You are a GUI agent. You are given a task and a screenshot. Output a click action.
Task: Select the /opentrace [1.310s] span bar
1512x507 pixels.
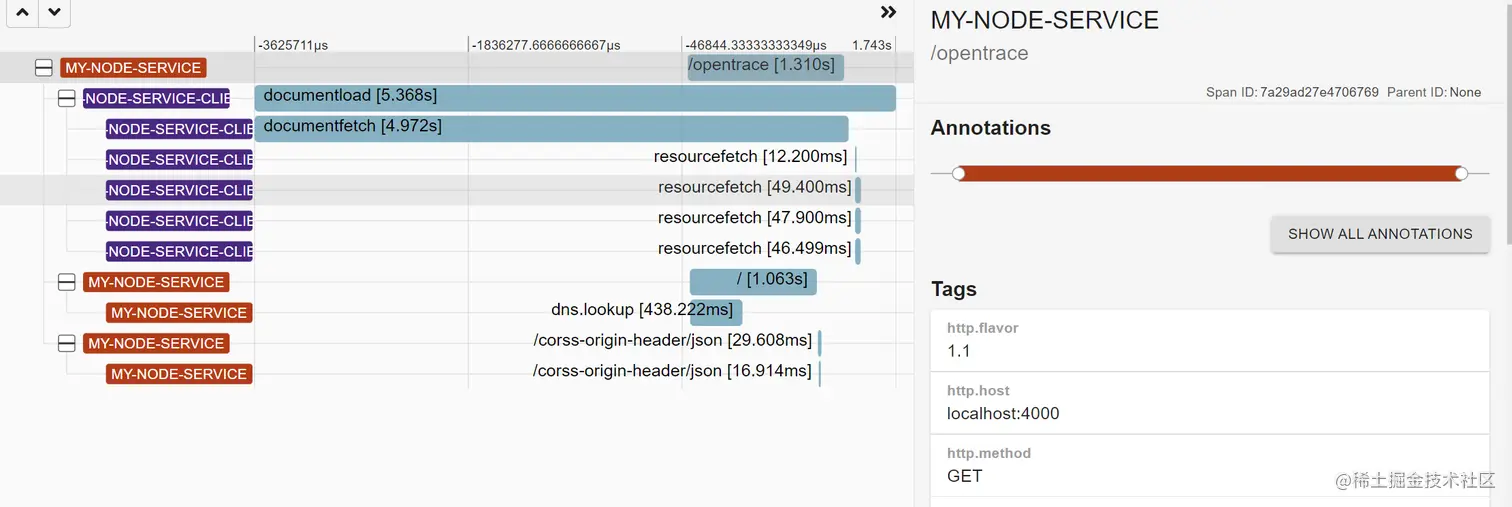(766, 67)
